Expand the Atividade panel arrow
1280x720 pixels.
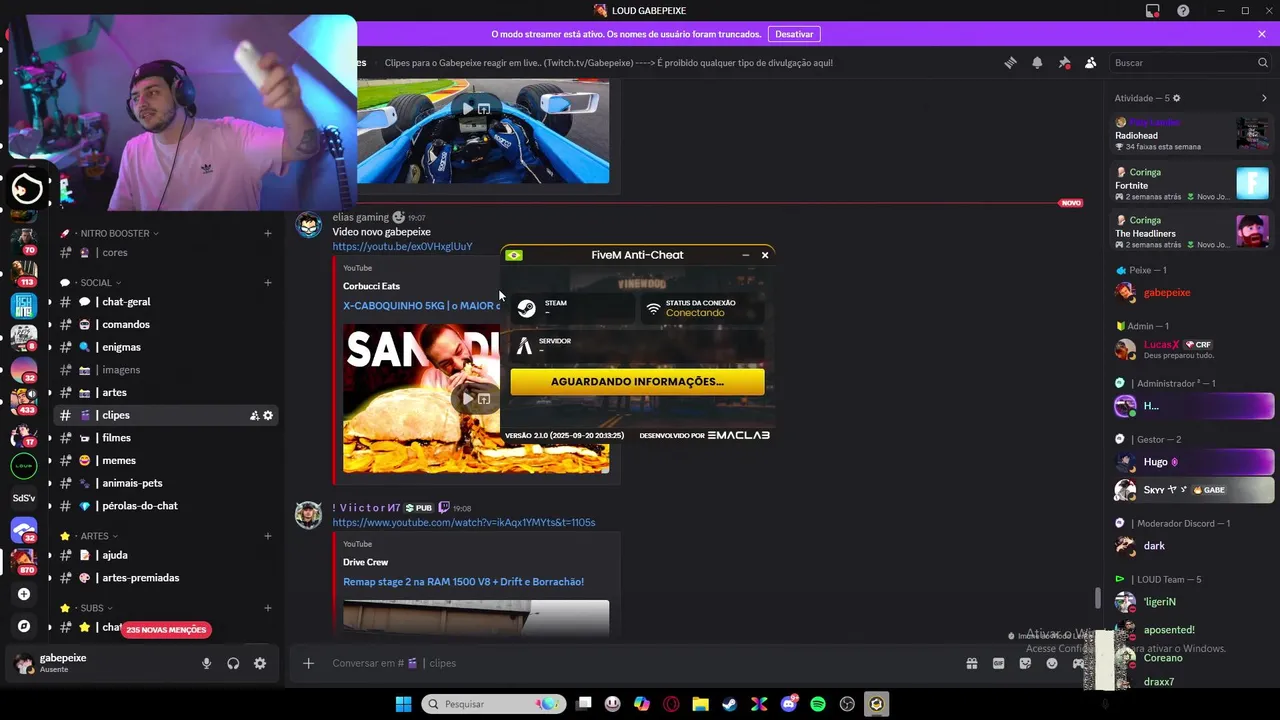[1264, 98]
